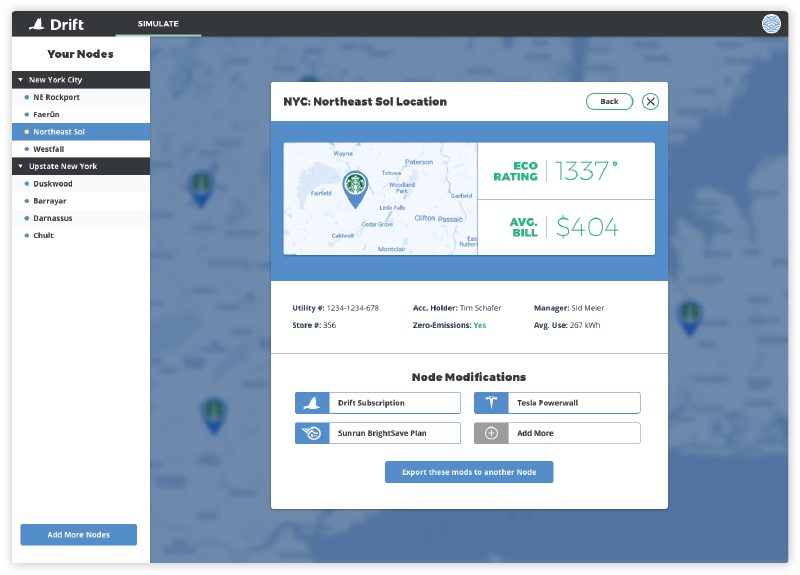Click manager name Sid Meier
Image resolution: width=800 pixels, height=575 pixels.
click(587, 308)
